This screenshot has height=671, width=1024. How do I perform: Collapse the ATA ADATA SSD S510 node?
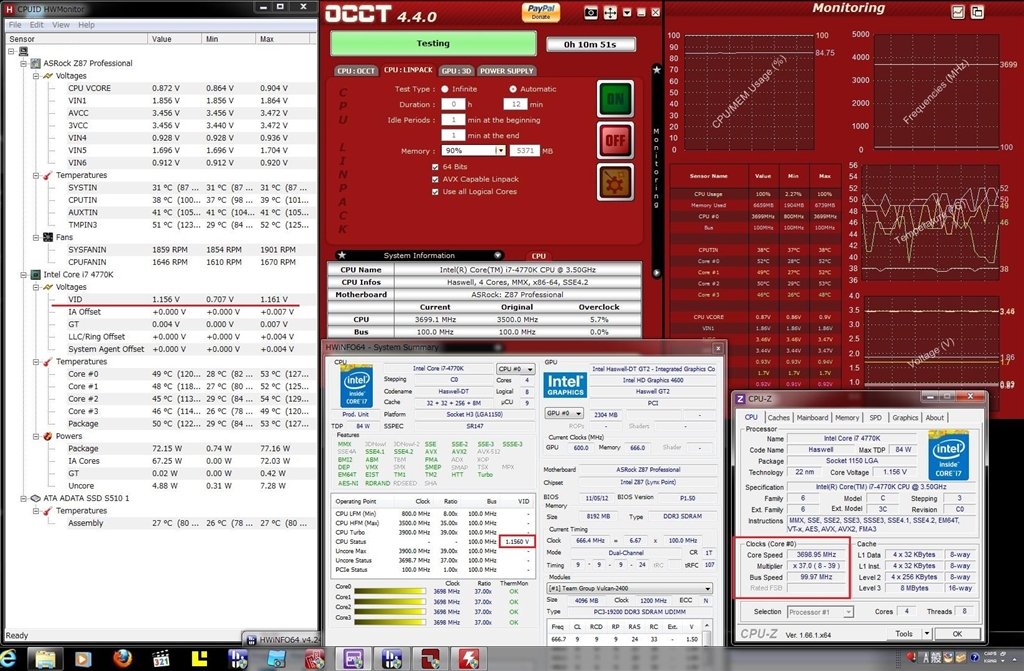coord(24,498)
